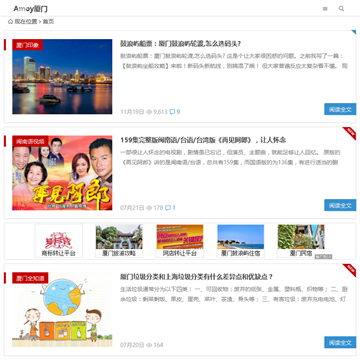Open the 鼓浪屿船票 article title
Viewport: 360px width, 360px height.
click(x=180, y=44)
